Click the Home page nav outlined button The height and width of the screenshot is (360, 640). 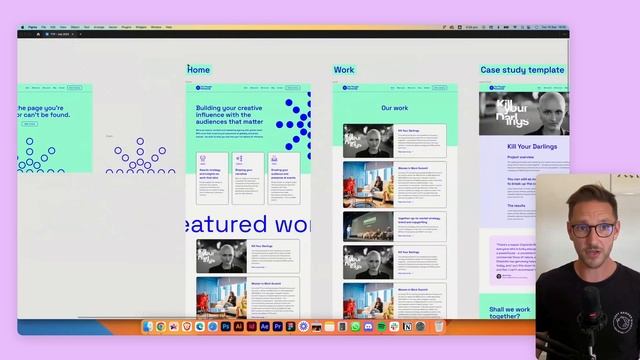(x=293, y=88)
